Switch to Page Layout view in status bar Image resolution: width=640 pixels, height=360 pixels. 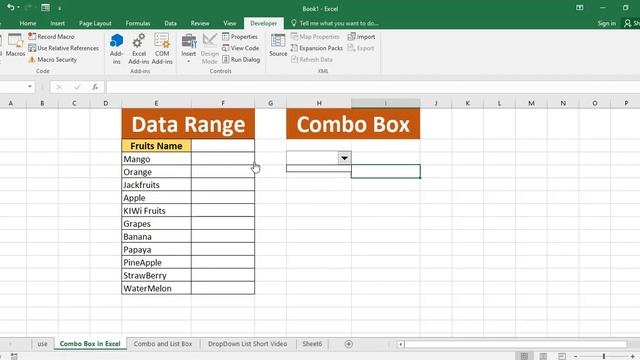(x=543, y=356)
